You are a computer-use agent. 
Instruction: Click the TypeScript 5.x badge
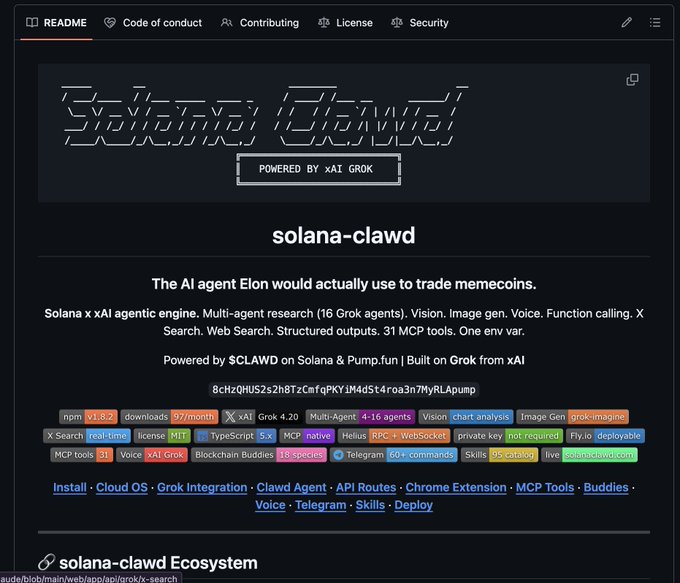(235, 436)
